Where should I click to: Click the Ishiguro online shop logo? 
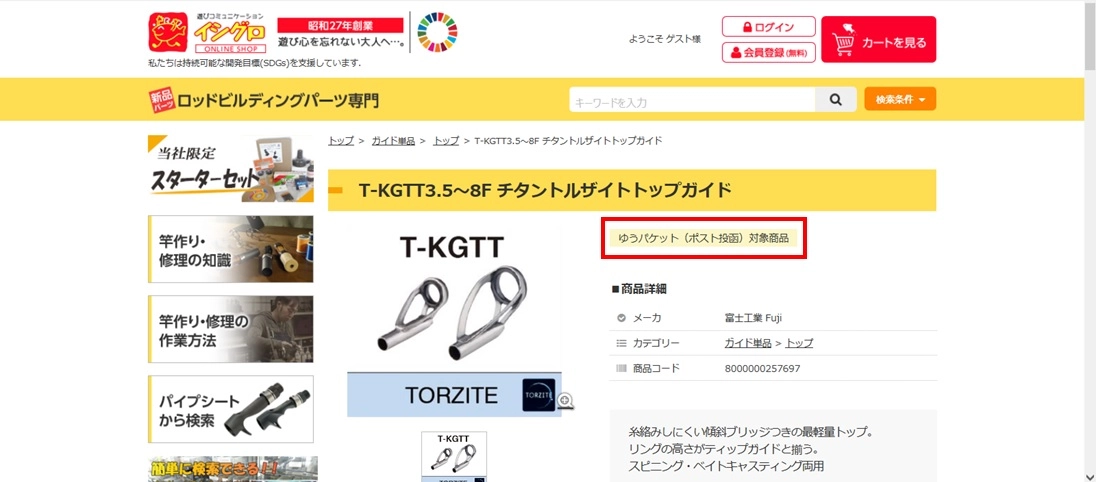pyautogui.click(x=208, y=32)
